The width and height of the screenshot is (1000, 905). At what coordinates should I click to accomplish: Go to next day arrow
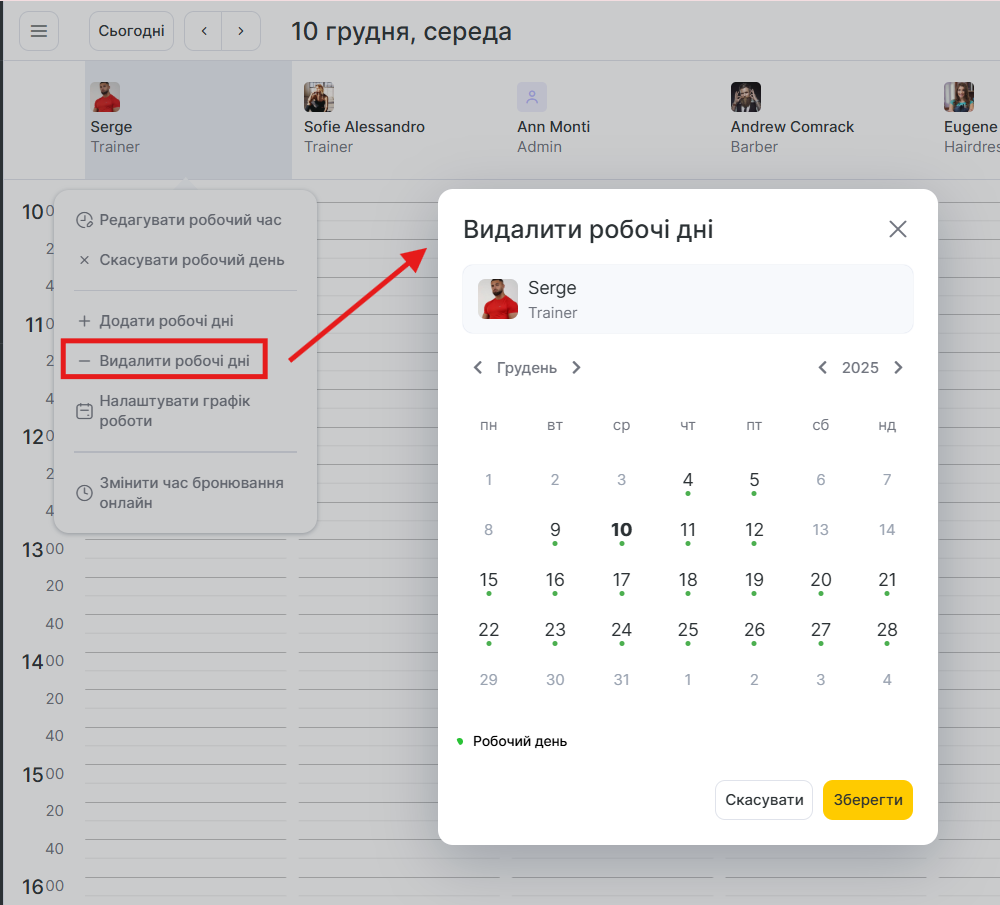241,31
